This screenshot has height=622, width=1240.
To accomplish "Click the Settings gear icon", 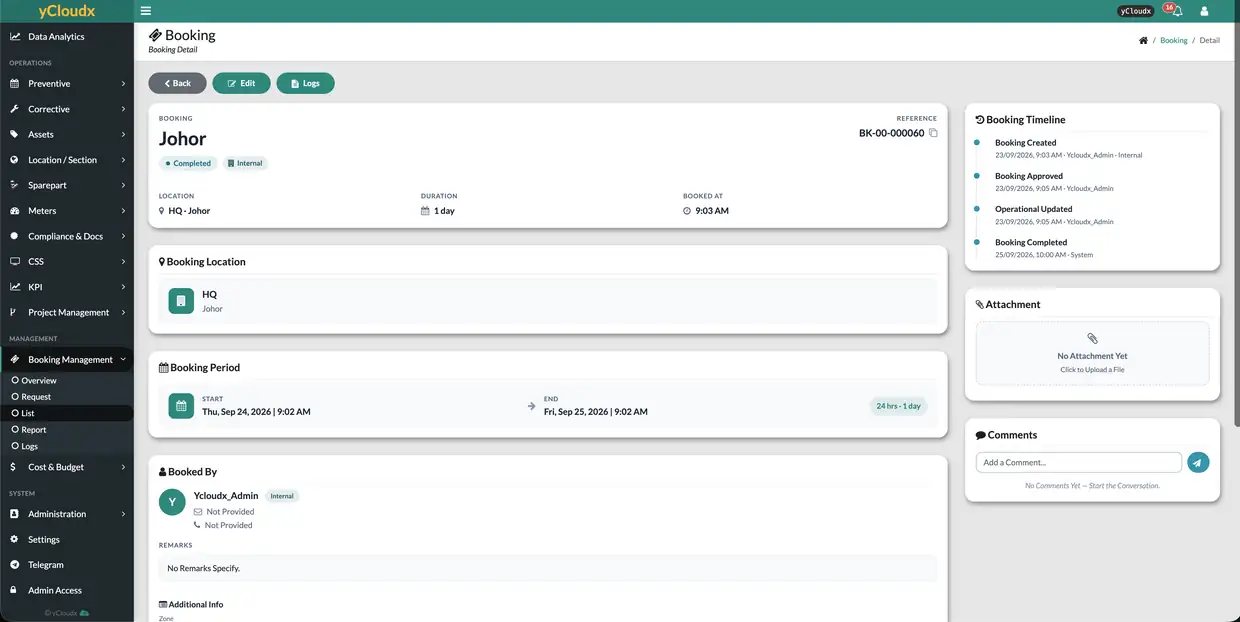I will [15, 539].
